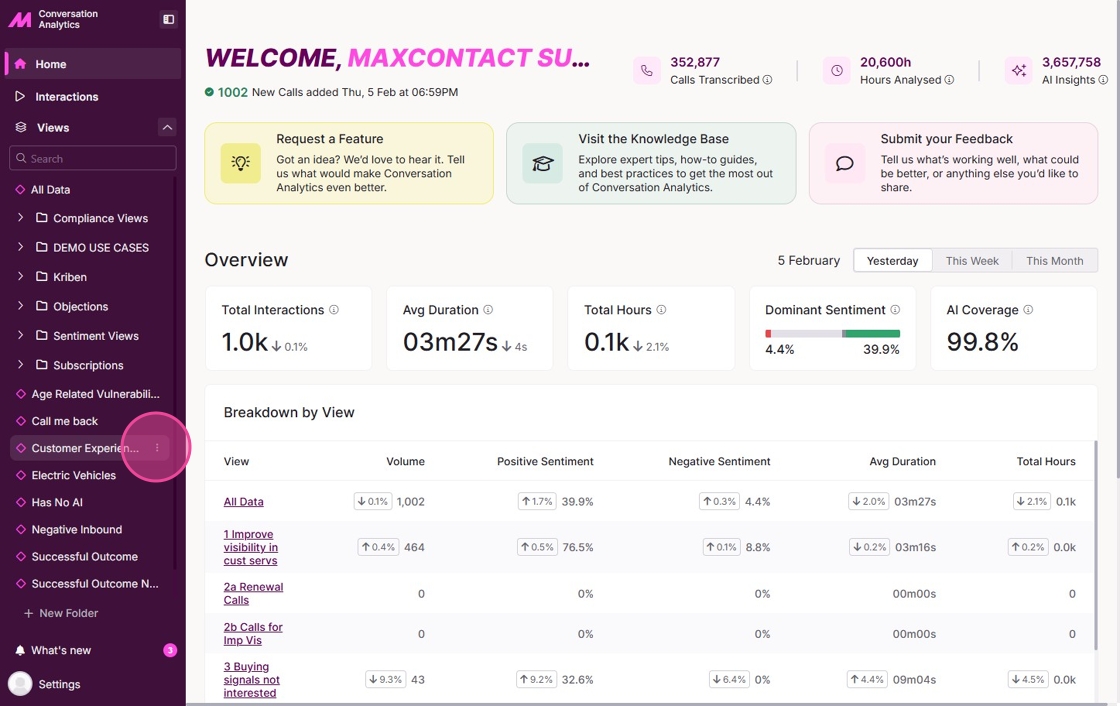Open Settings in the sidebar

click(59, 684)
